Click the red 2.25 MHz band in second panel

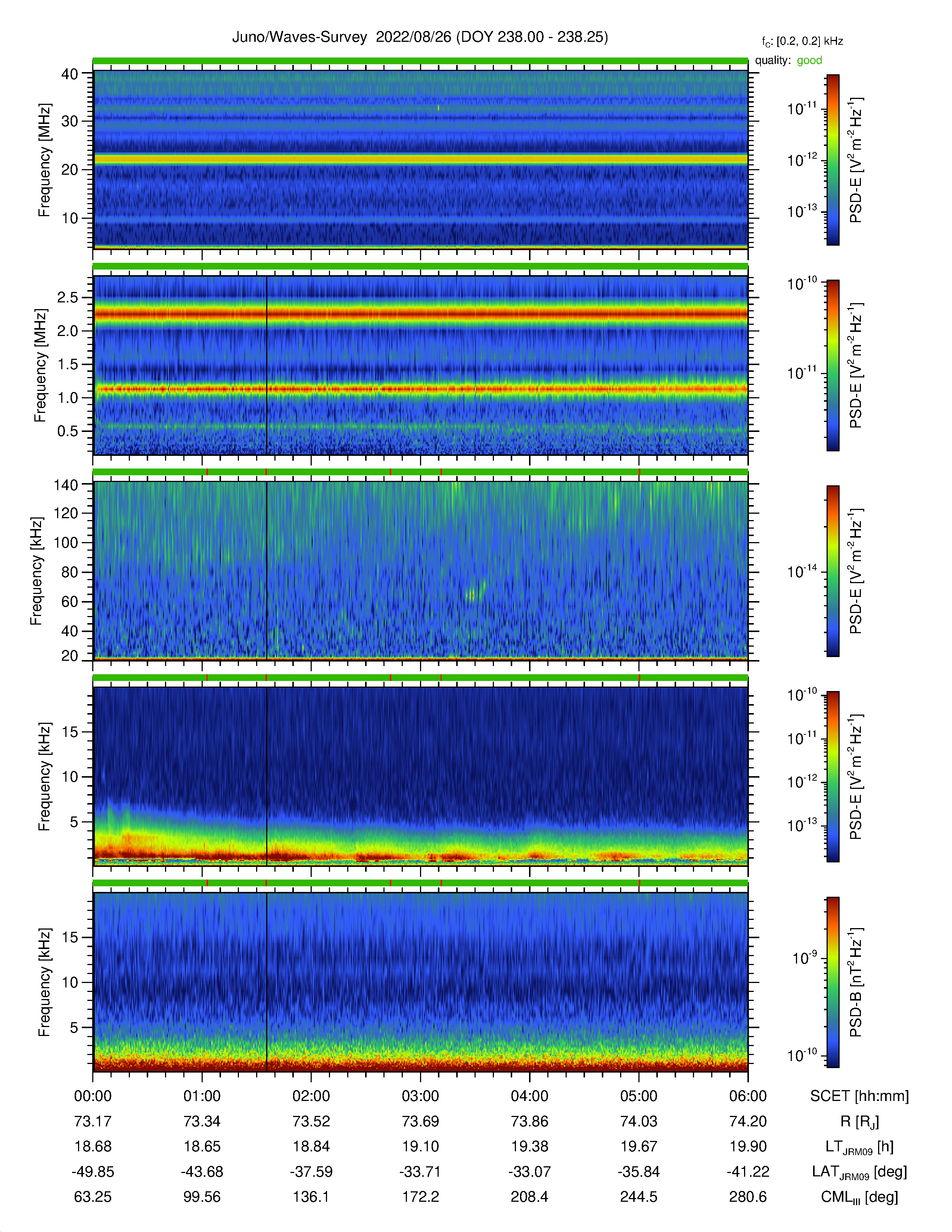420,314
